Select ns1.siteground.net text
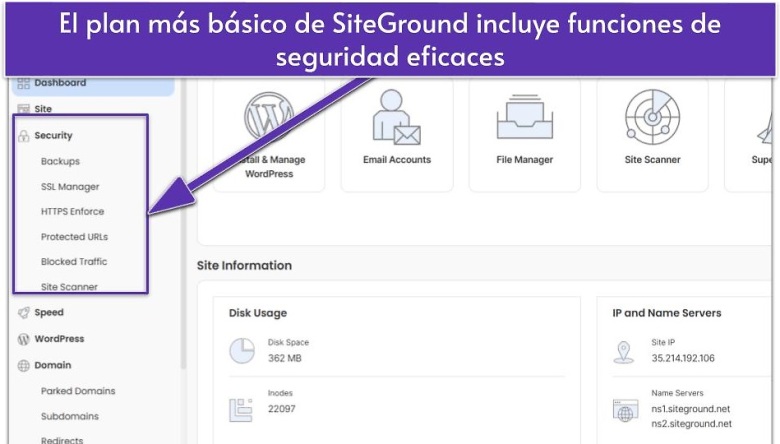The image size is (780, 444). (x=690, y=409)
